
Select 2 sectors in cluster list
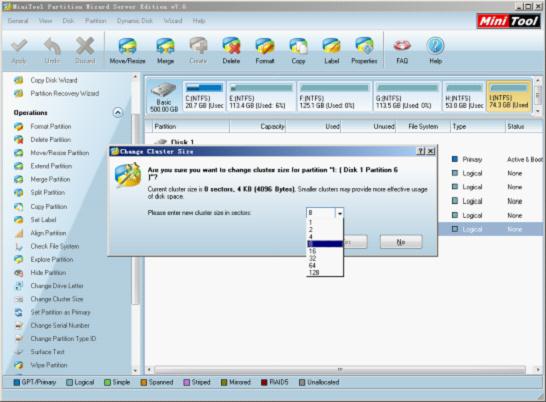pos(325,230)
